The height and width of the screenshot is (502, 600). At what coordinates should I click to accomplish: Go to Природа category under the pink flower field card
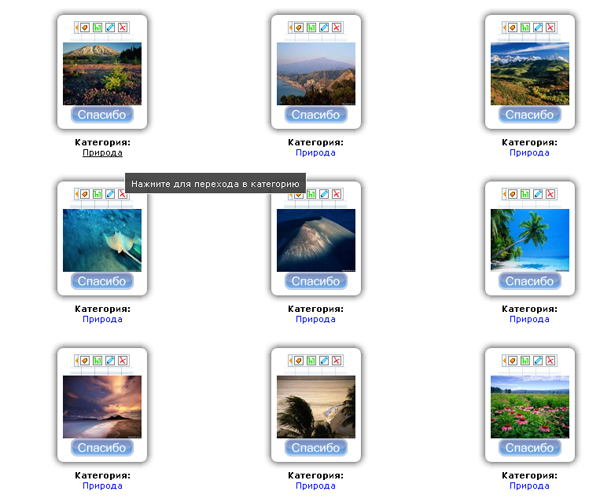coord(530,486)
